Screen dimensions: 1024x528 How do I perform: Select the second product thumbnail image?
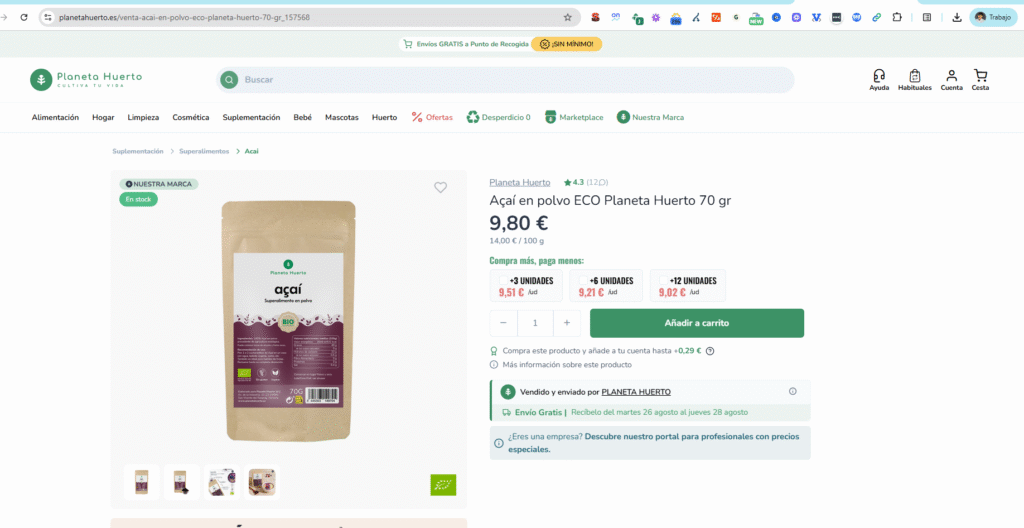pos(182,482)
